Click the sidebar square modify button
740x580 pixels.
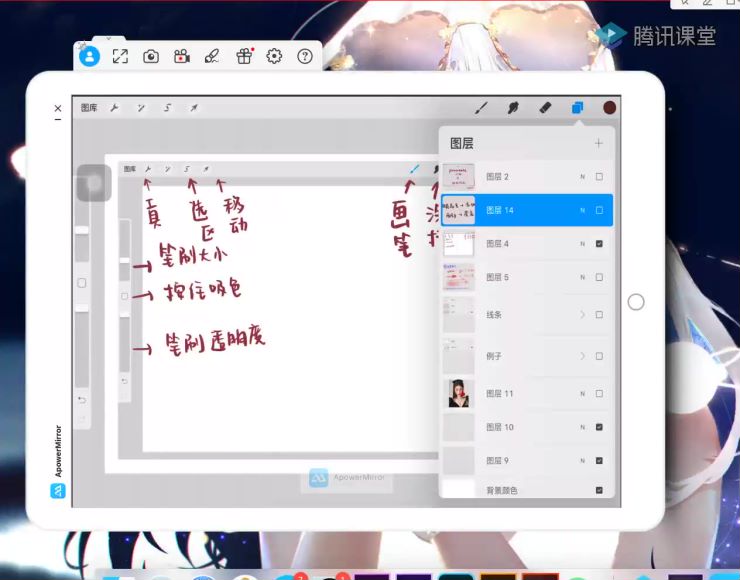click(82, 283)
